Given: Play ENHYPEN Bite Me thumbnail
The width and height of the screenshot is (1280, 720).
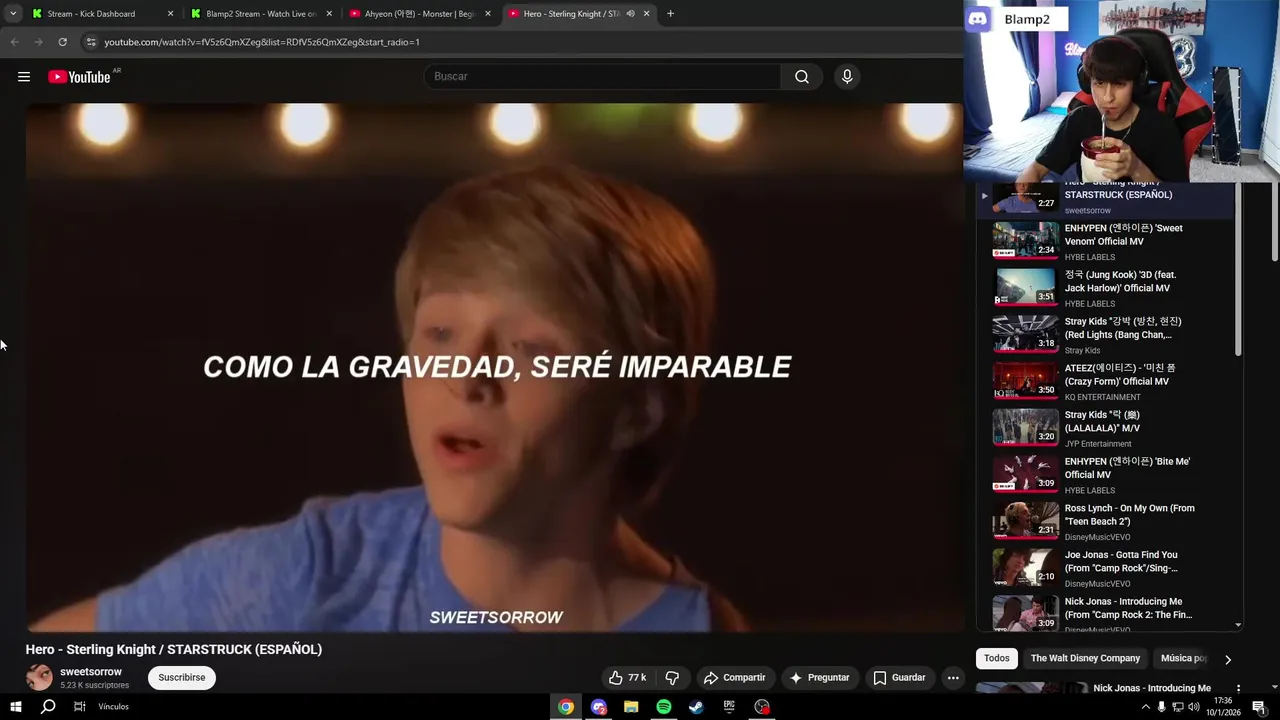Looking at the screenshot, I should click(1025, 474).
